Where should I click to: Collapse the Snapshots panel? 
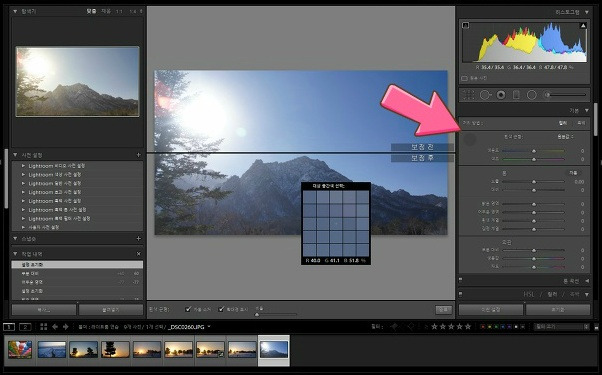tap(15, 238)
